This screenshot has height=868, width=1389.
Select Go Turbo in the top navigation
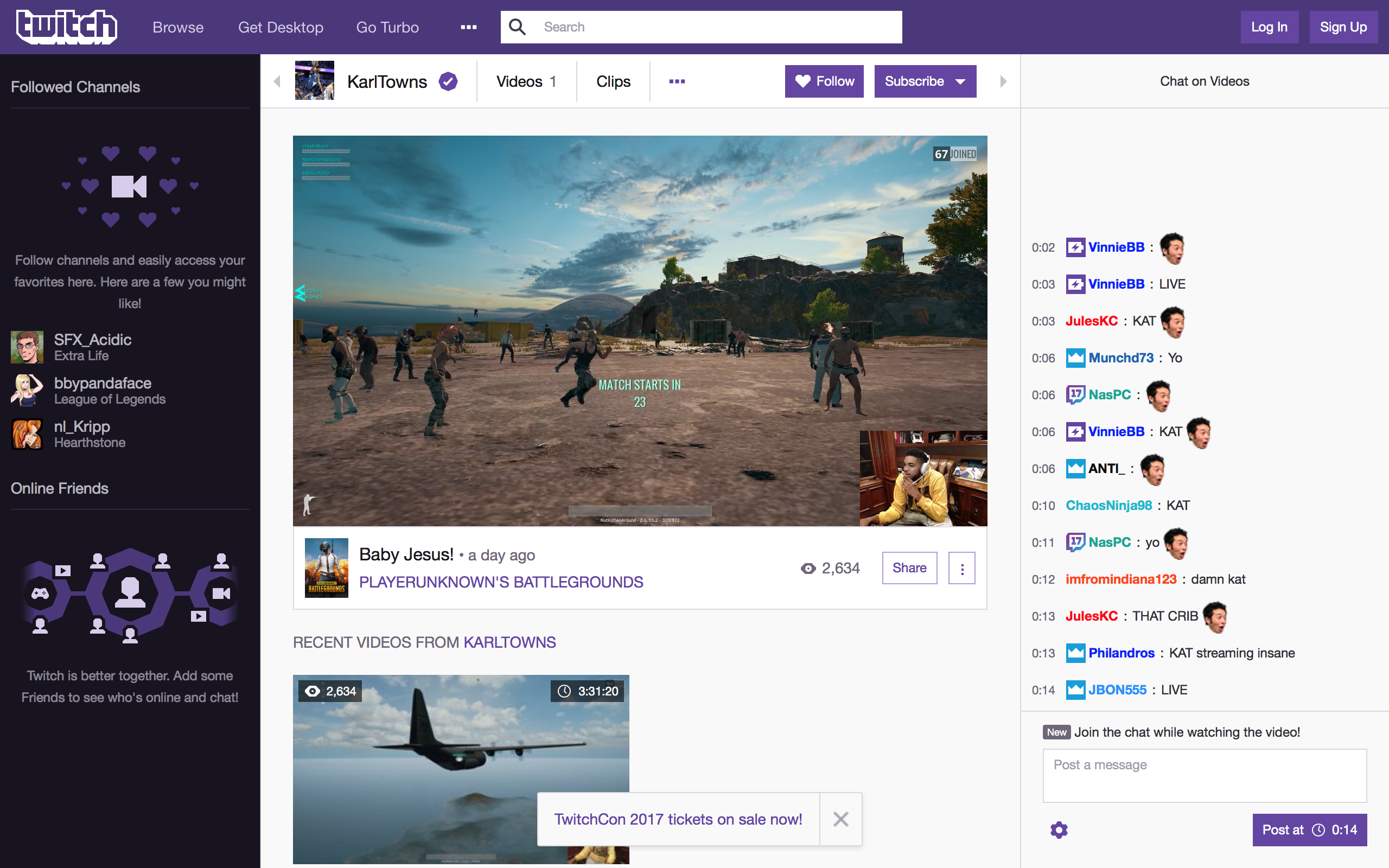(x=387, y=27)
